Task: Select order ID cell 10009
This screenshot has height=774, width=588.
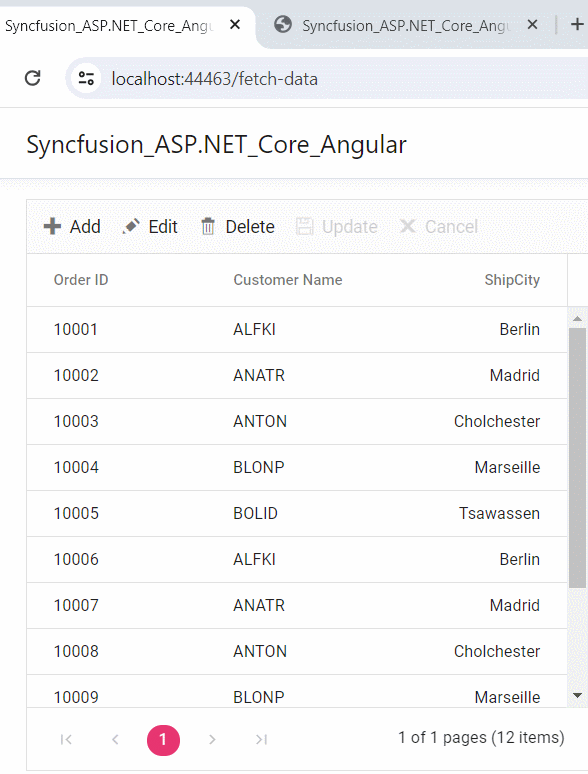Action: (x=76, y=697)
